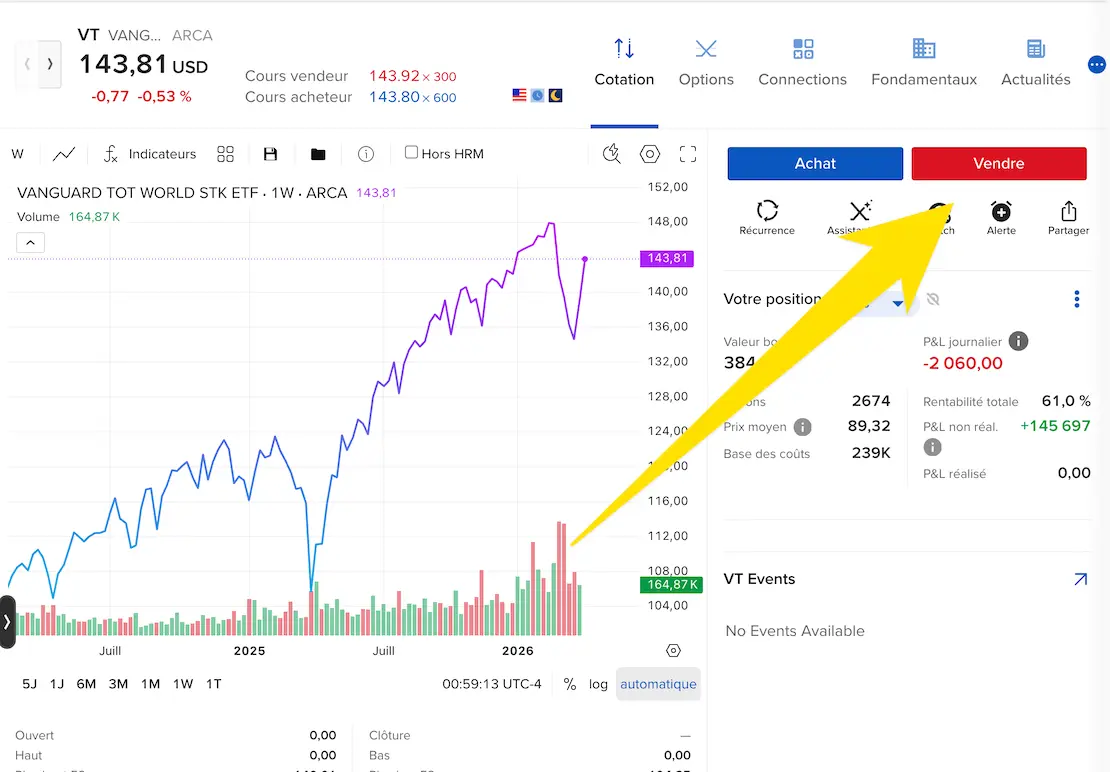Toggle percent scale on chart
Image resolution: width=1110 pixels, height=772 pixels.
tap(570, 684)
